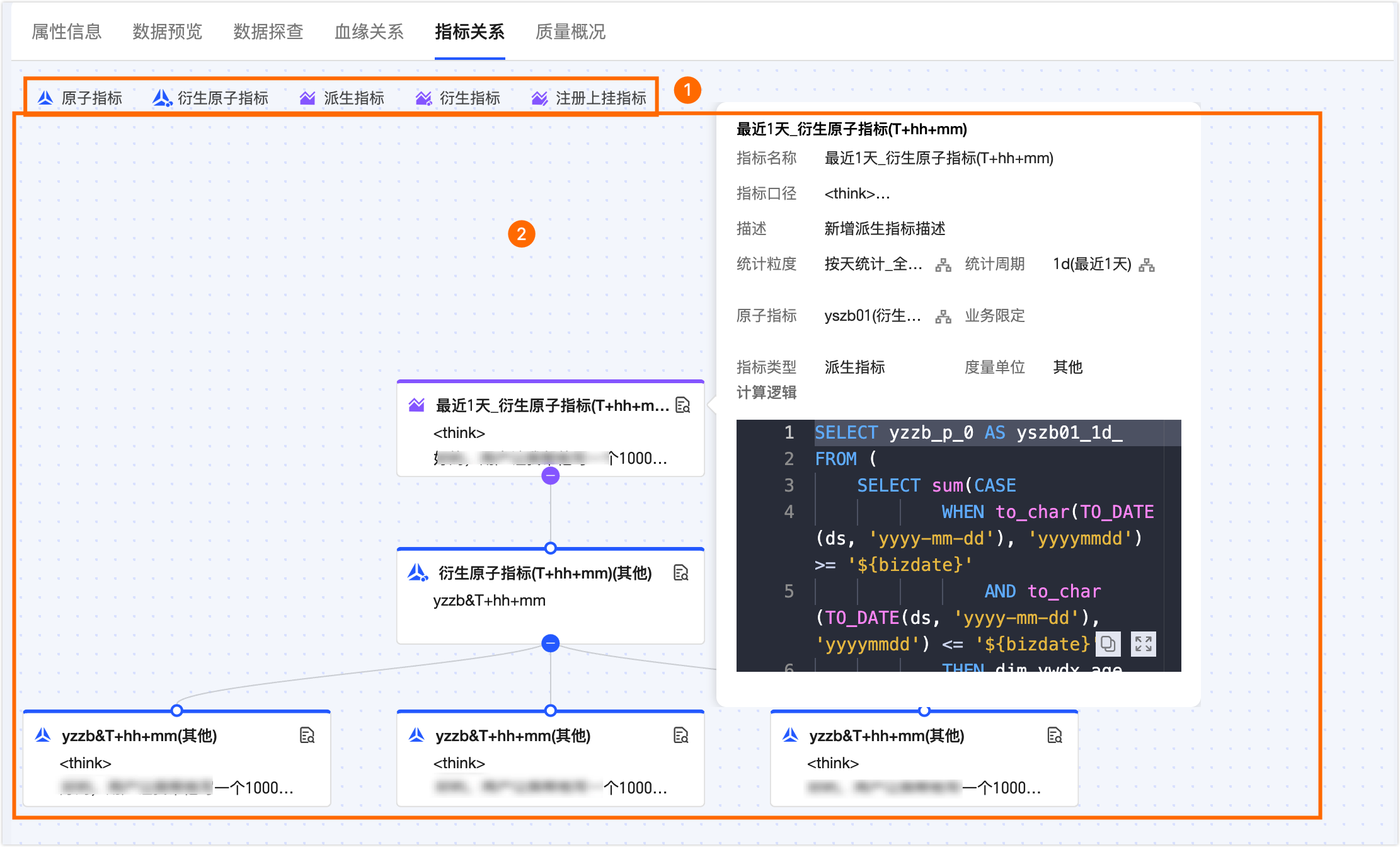
Task: Open details icon on rightmost yzzb&T+hh+mm node
Action: (1055, 735)
